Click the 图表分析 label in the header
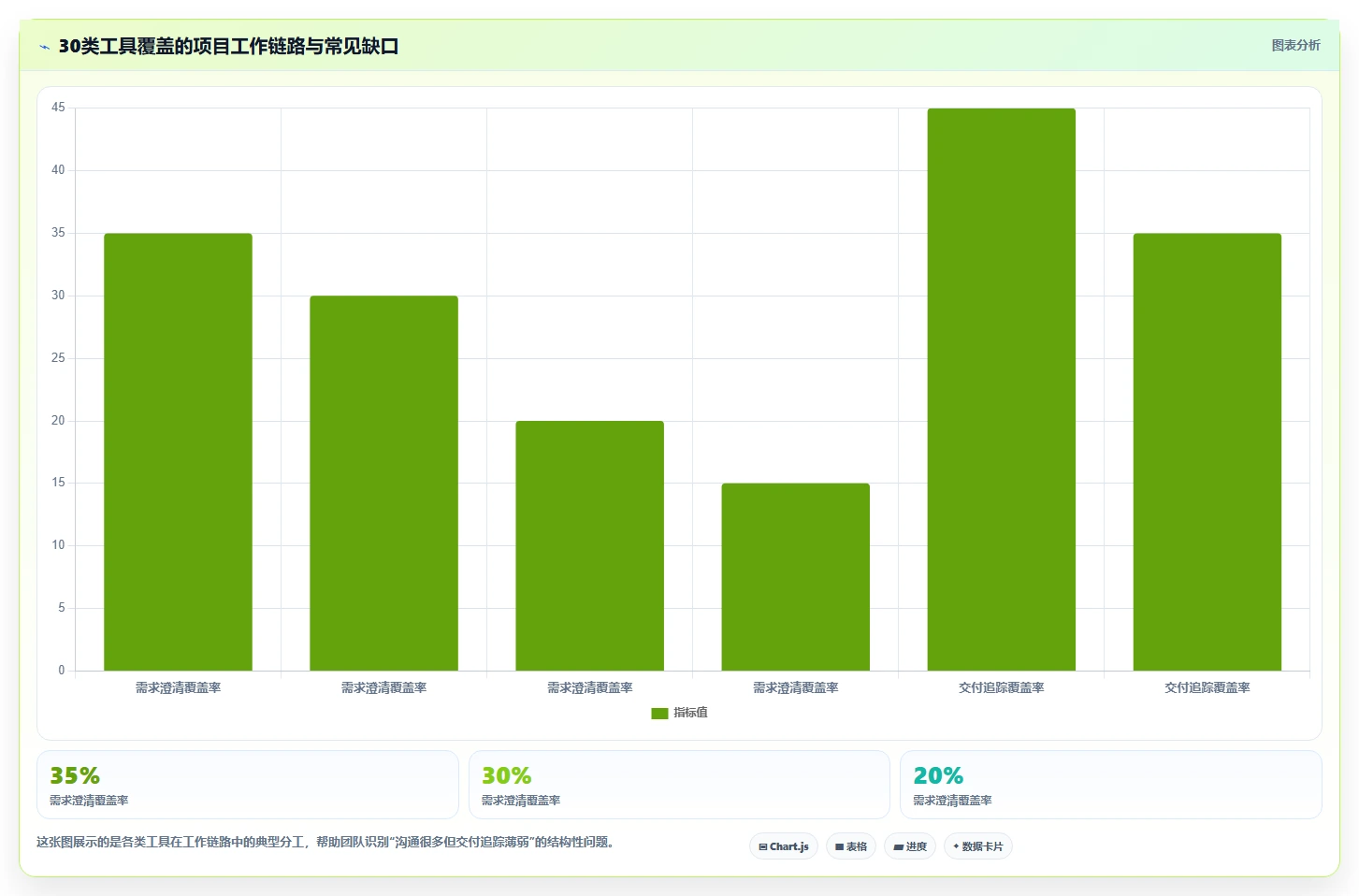1359x896 pixels. (x=1295, y=45)
